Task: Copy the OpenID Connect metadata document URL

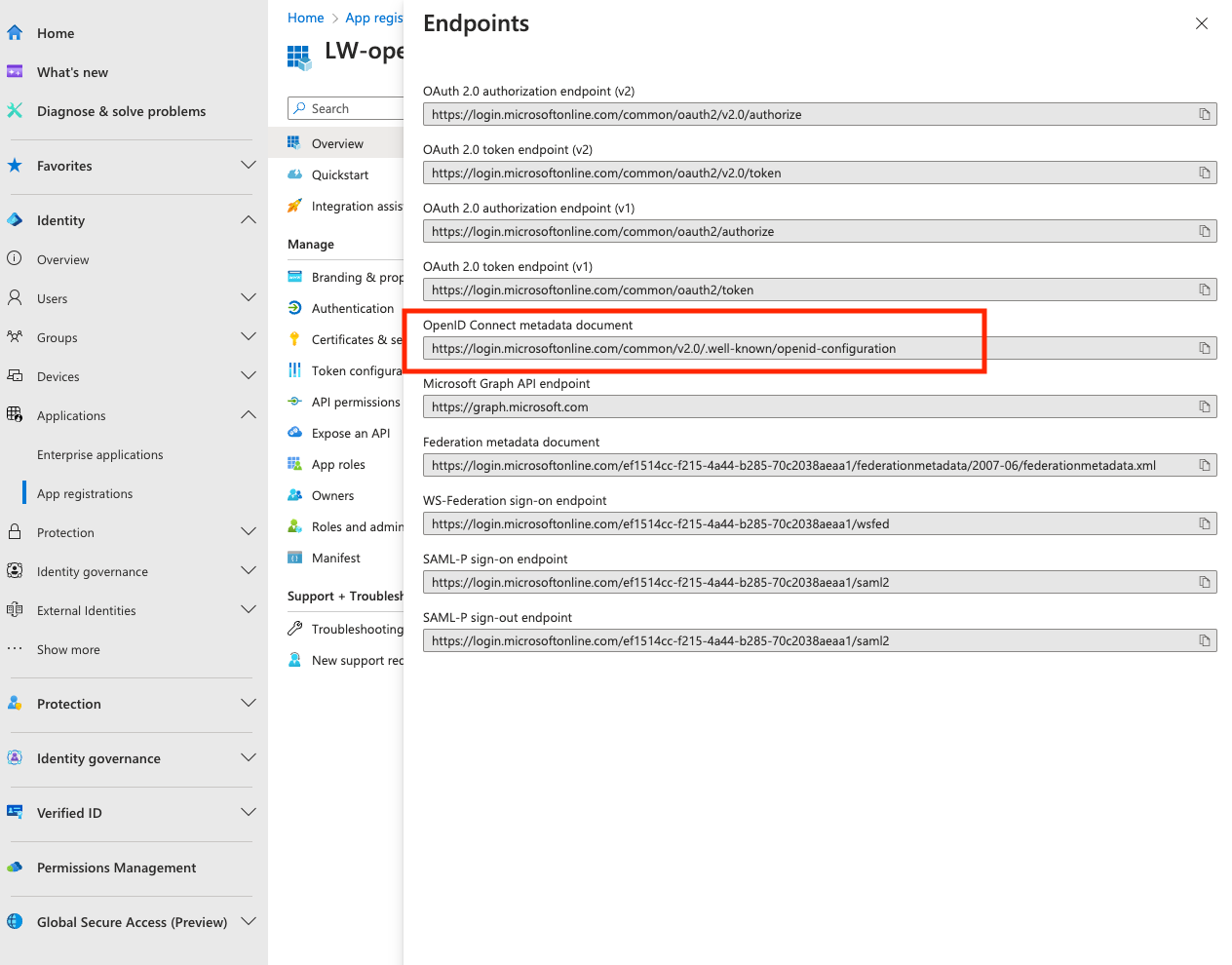Action: click(x=1205, y=348)
